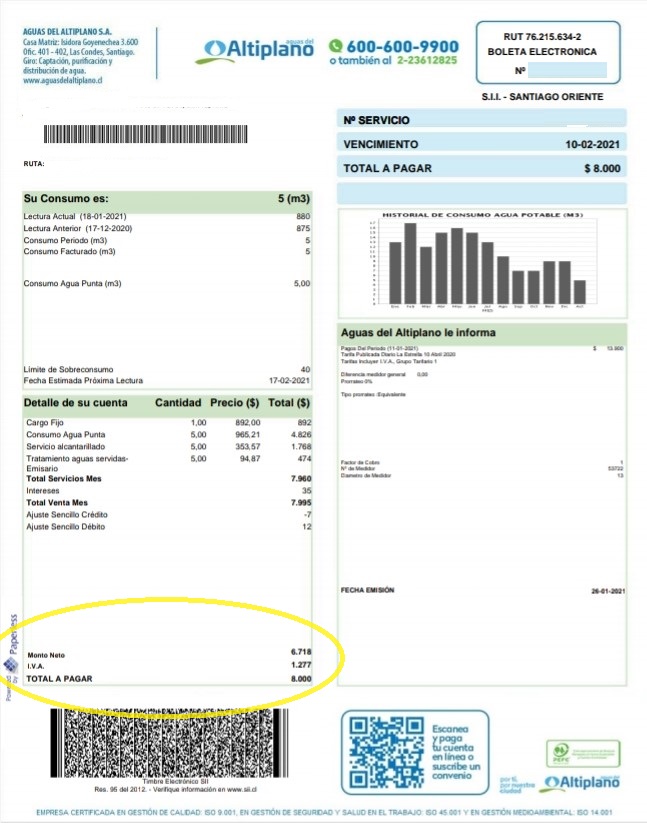
Task: Click the Aguas del Altiplano le informa heading
Action: point(418,333)
